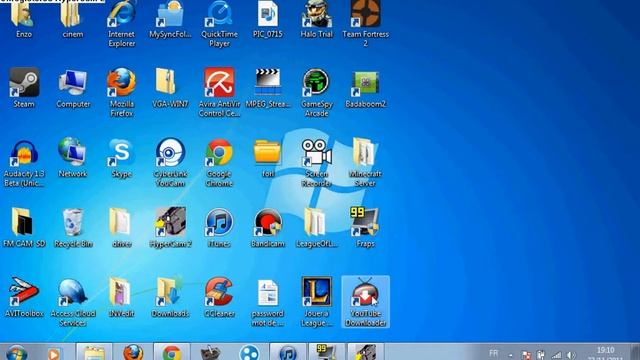Open the fori folder
The width and height of the screenshot is (640, 360).
pyautogui.click(x=268, y=158)
